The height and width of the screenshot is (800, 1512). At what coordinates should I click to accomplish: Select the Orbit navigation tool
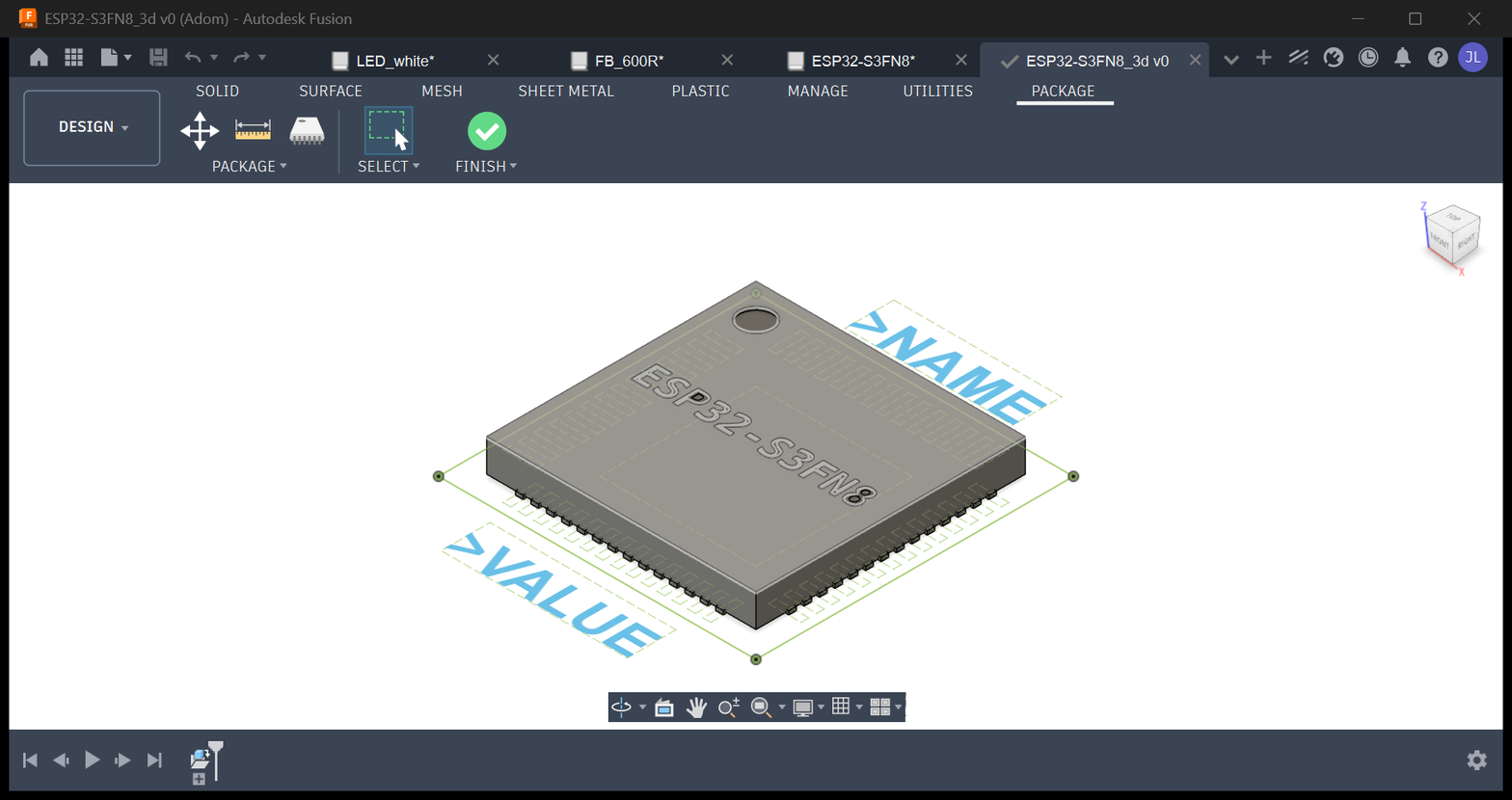pyautogui.click(x=622, y=707)
